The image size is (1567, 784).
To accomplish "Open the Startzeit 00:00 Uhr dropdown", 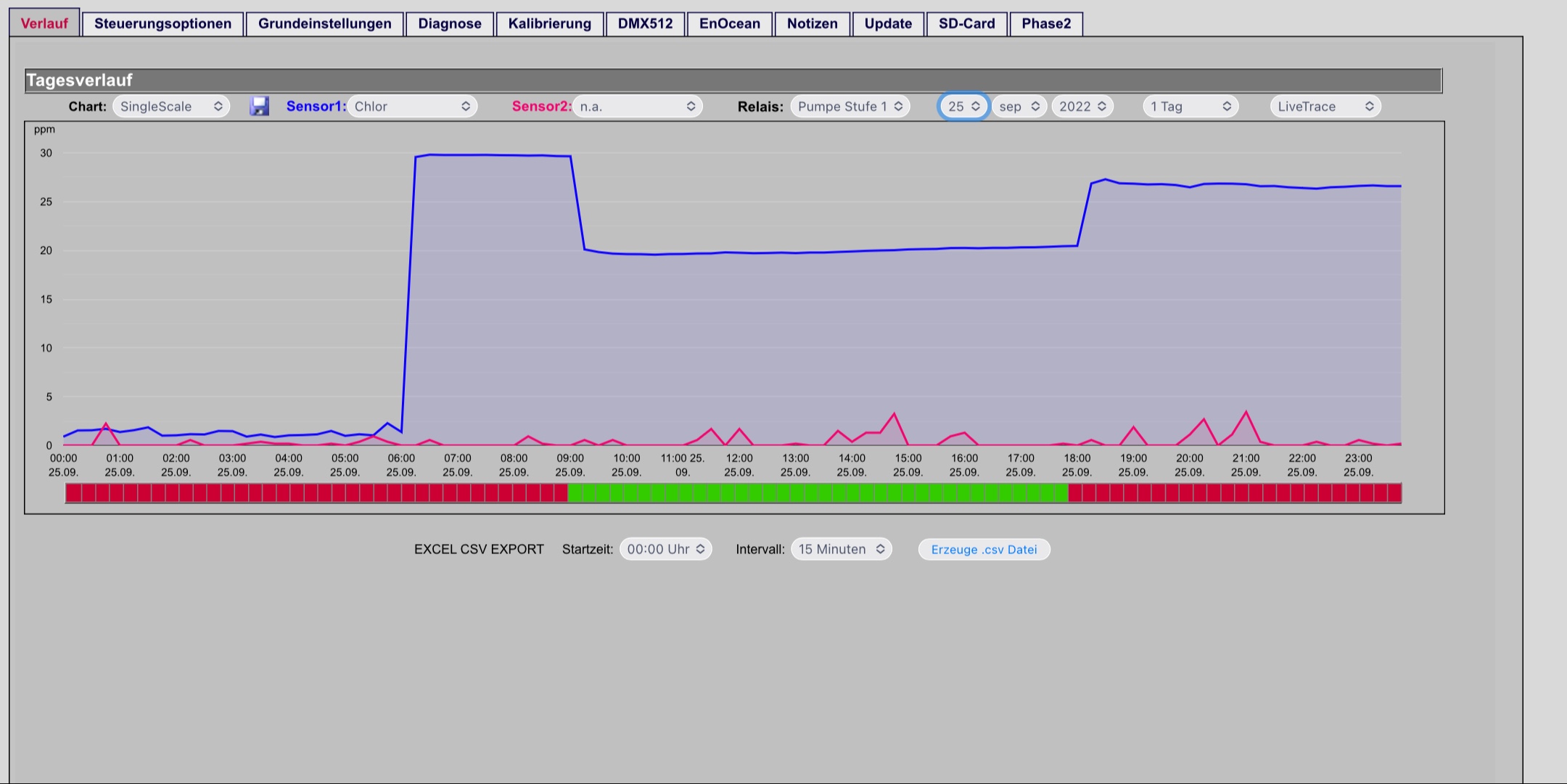I will (x=666, y=550).
